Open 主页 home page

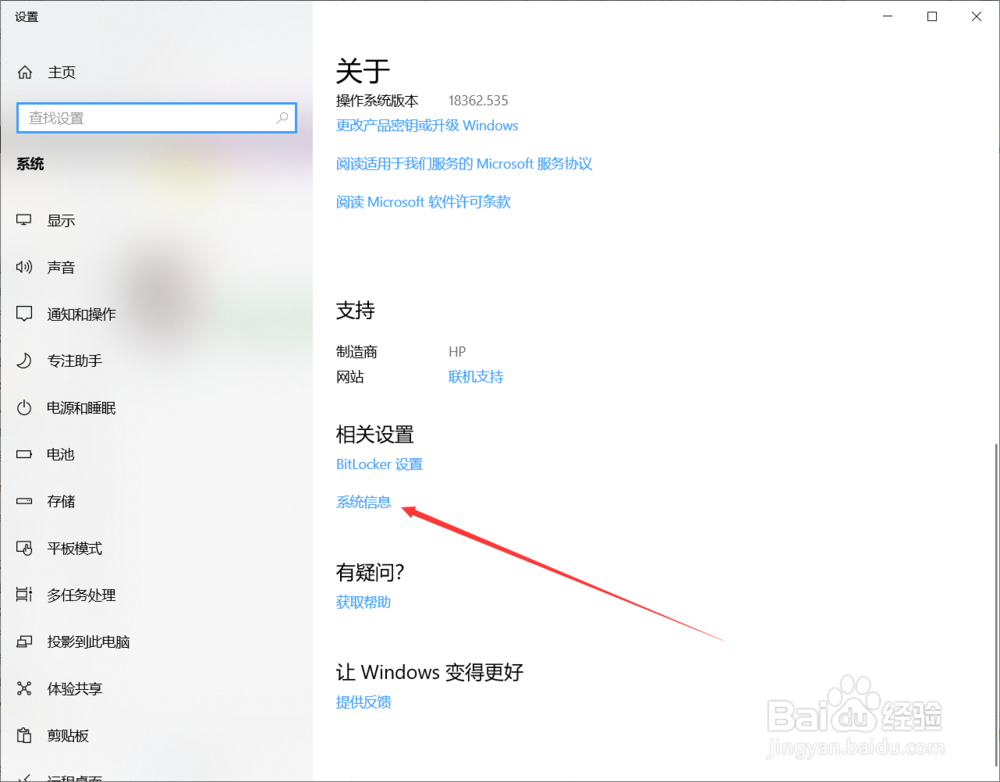point(61,72)
